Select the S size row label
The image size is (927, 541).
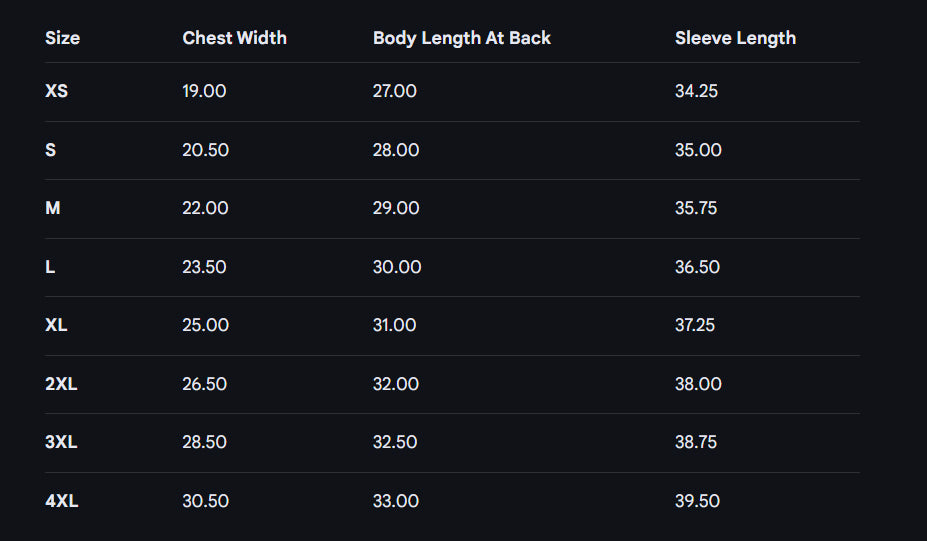coord(50,150)
